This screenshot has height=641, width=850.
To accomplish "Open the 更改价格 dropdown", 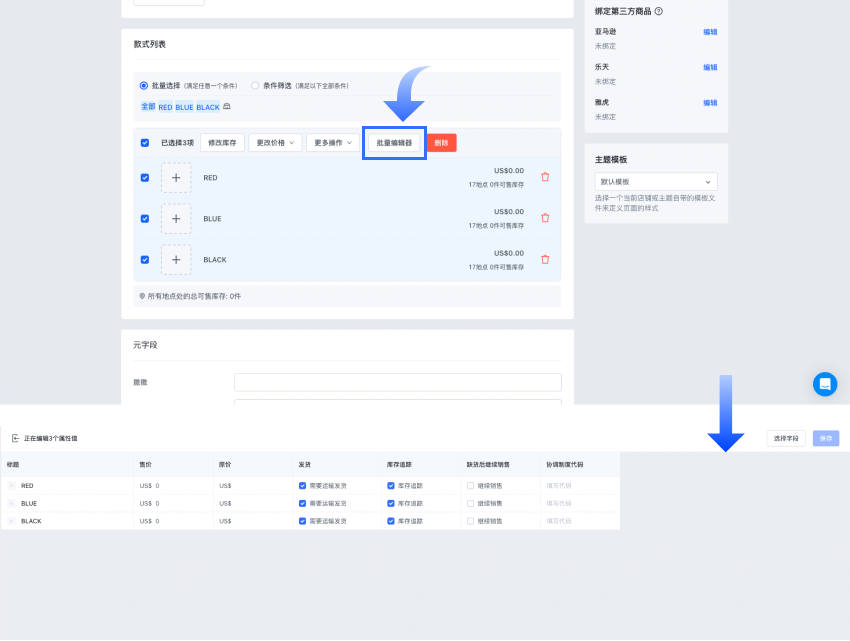I will pyautogui.click(x=275, y=143).
